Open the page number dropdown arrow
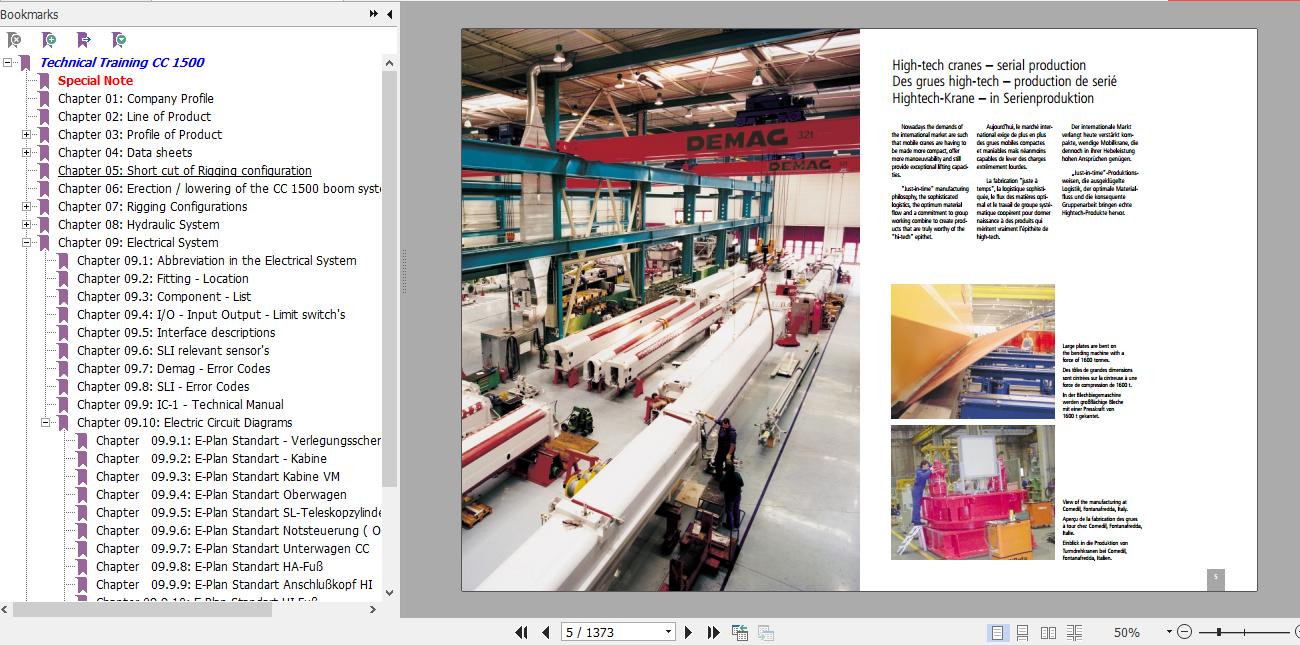The height and width of the screenshot is (645, 1300). click(668, 632)
